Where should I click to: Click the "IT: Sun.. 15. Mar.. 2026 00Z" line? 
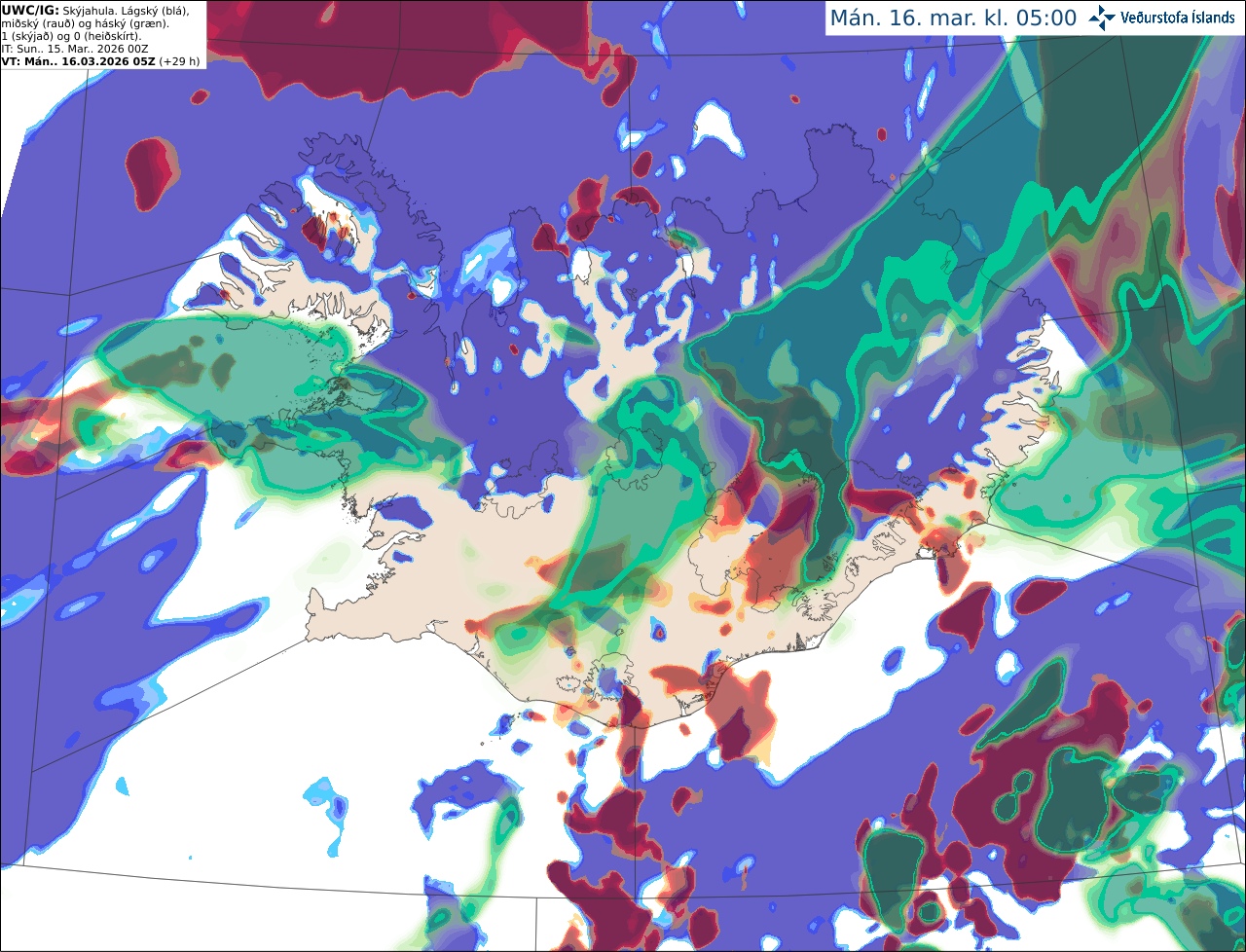75,49
